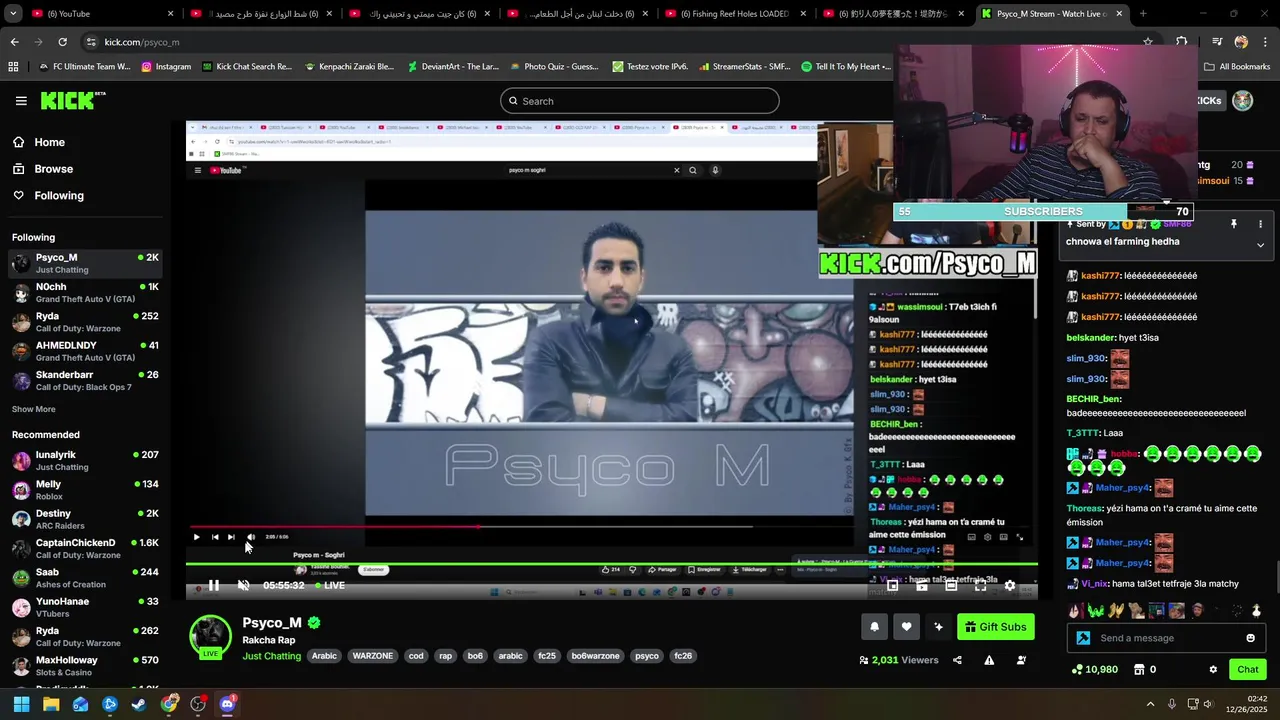1280x720 pixels.
Task: Open stream player settings gear
Action: tap(1010, 586)
